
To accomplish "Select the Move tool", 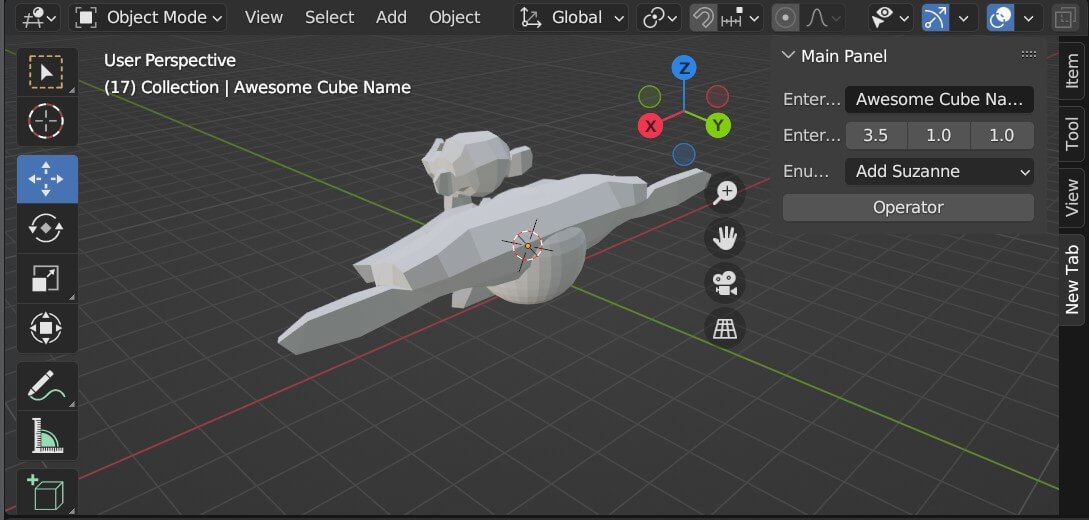I will [47, 178].
